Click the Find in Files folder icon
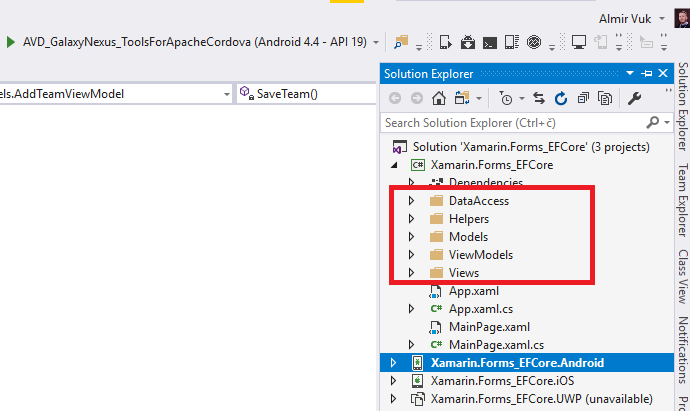The width and height of the screenshot is (690, 411). pyautogui.click(x=401, y=42)
